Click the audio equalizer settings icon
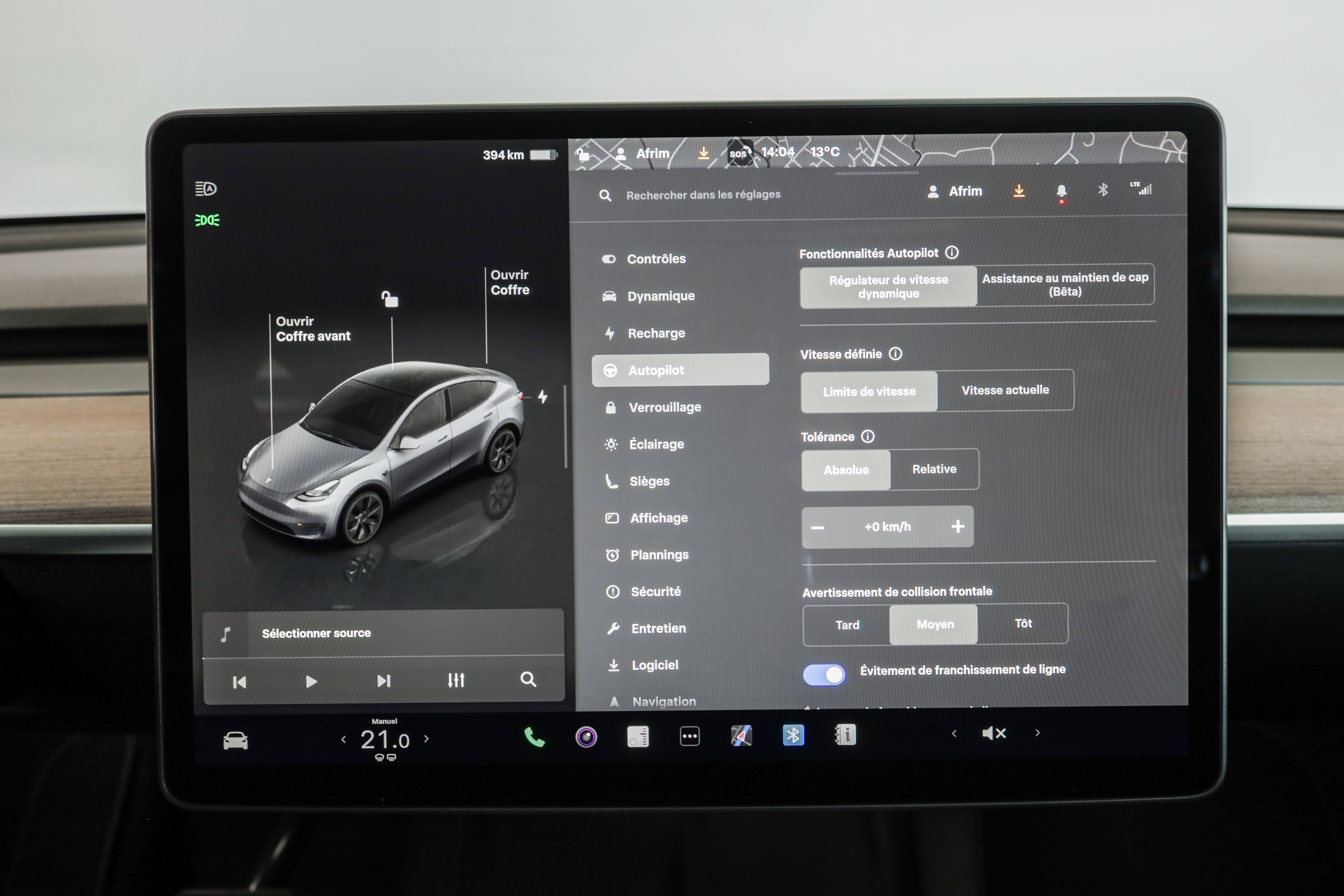Viewport: 1344px width, 896px height. tap(456, 680)
